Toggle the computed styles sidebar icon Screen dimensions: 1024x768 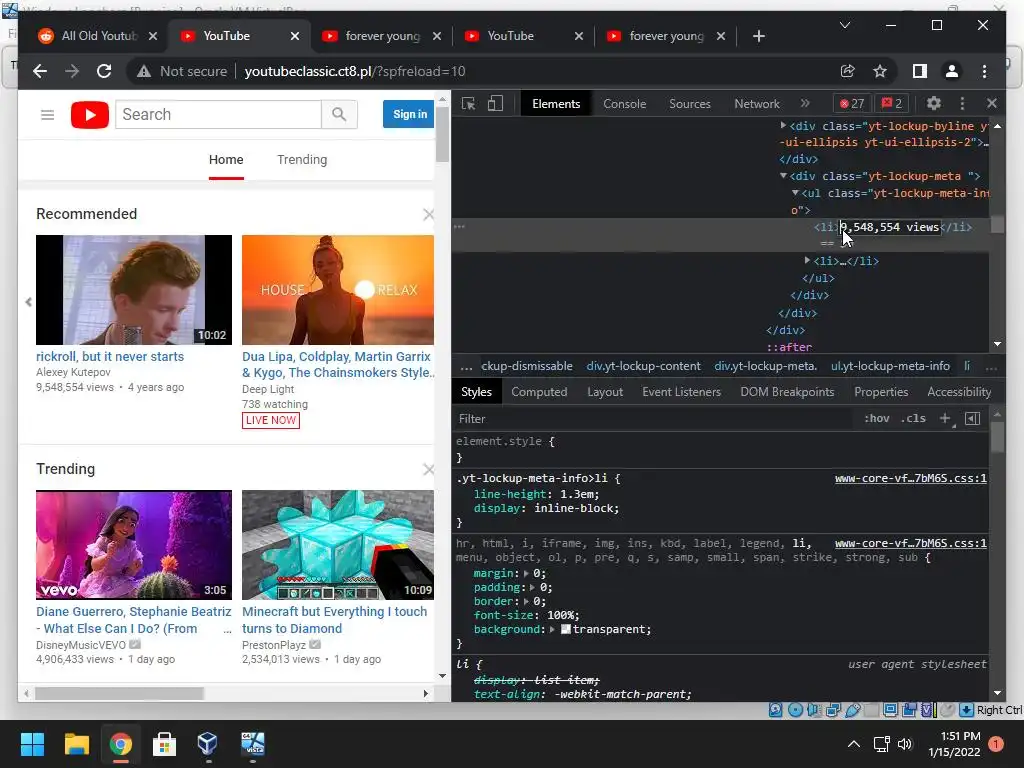click(x=972, y=419)
